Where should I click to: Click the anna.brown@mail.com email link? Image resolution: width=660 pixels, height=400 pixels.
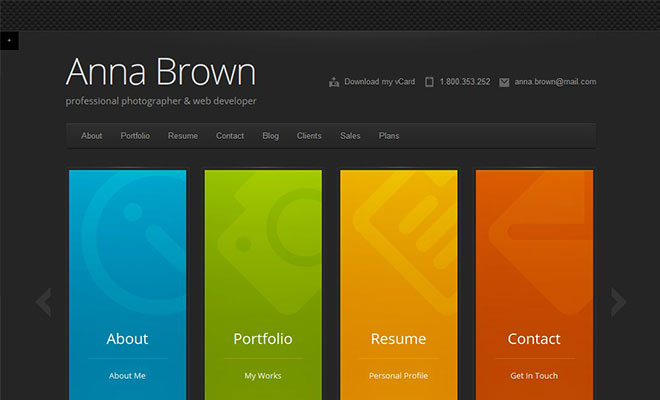pyautogui.click(x=555, y=82)
